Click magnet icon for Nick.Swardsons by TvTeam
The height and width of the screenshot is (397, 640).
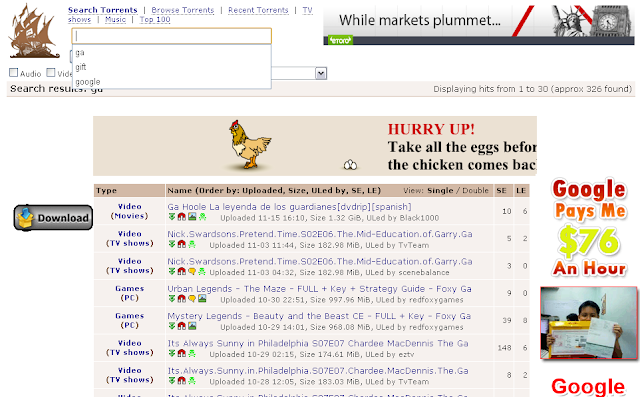tap(182, 244)
